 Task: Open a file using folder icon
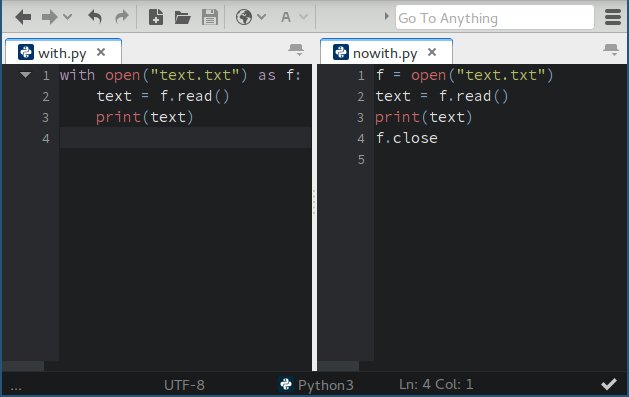[183, 18]
